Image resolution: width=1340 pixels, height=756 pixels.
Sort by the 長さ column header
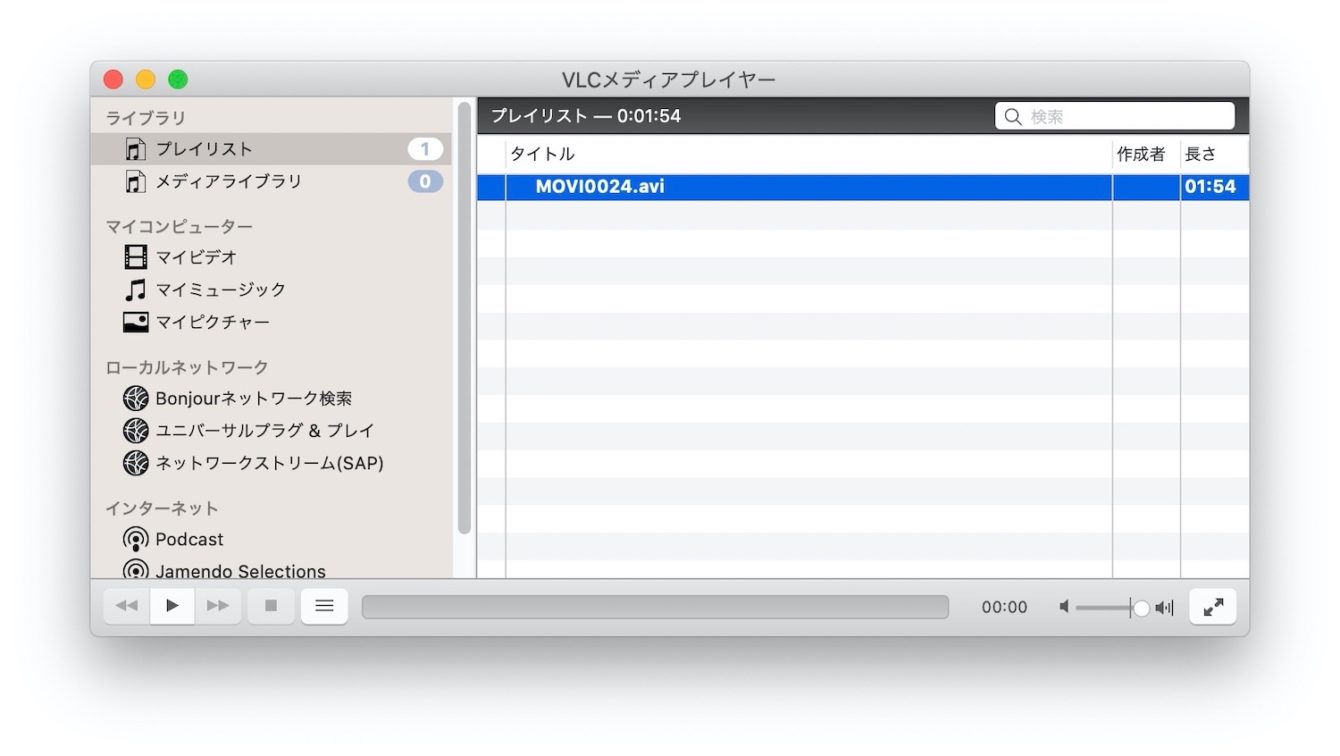[x=1214, y=154]
